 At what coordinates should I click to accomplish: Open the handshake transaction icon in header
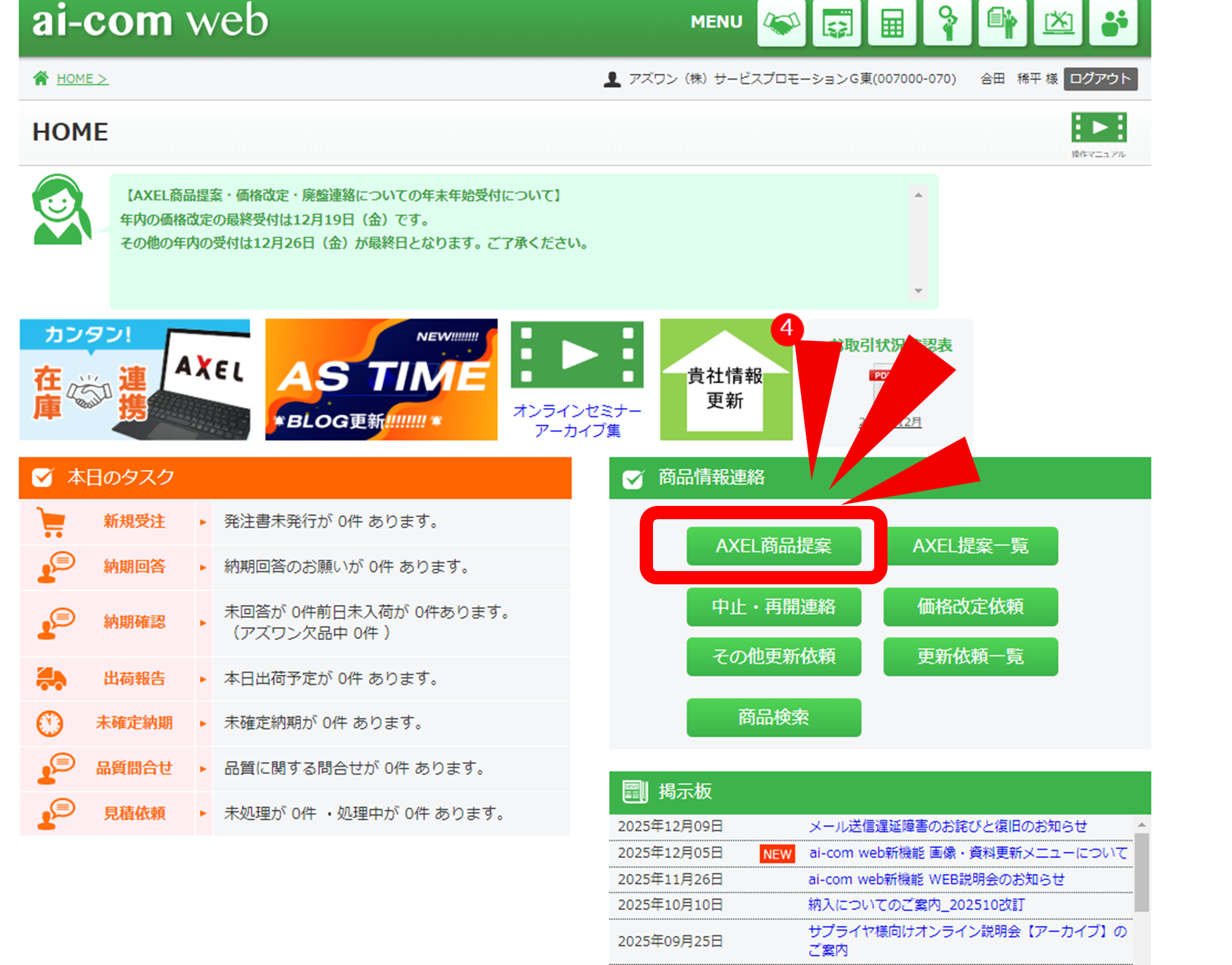click(781, 23)
